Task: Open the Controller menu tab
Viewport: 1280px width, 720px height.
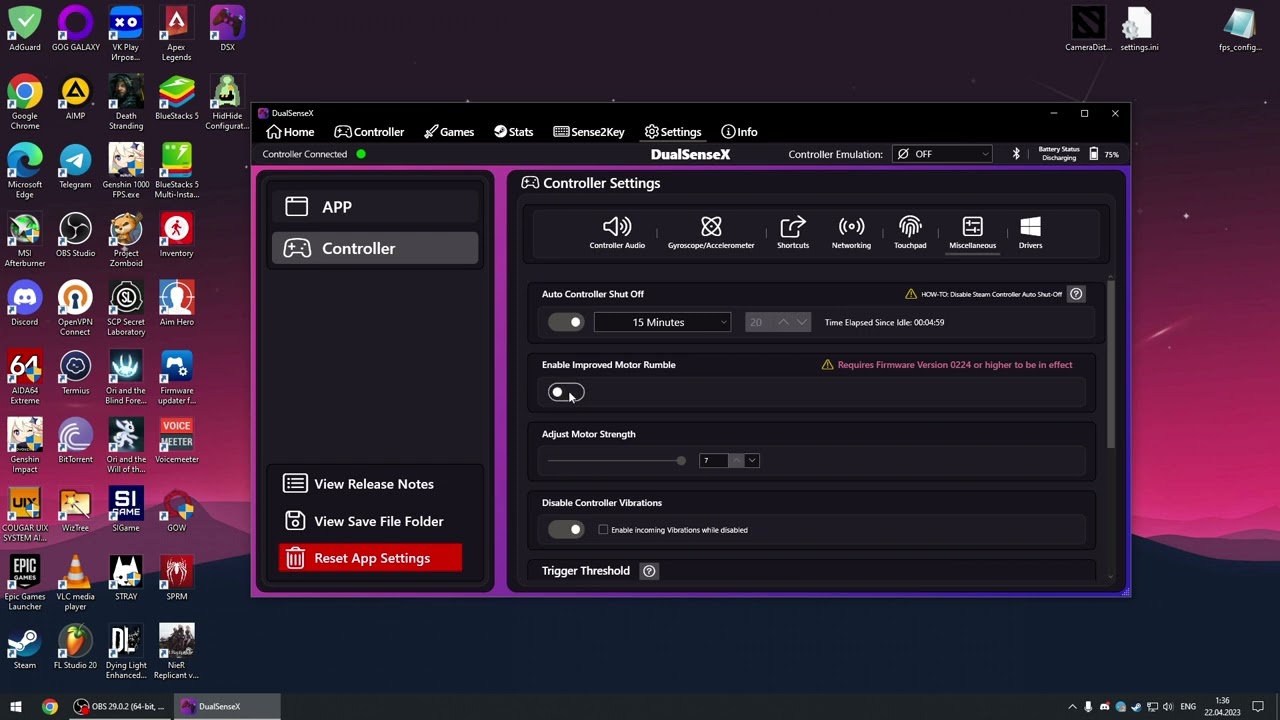Action: [369, 132]
